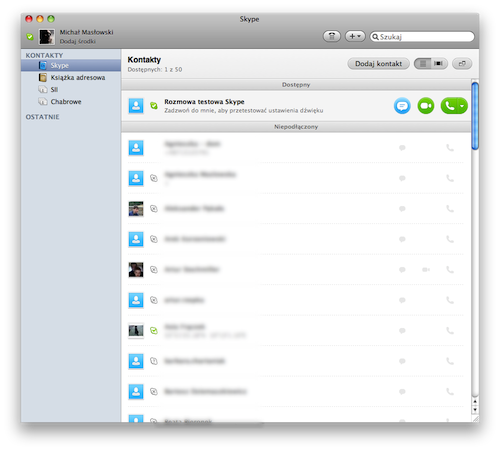The width and height of the screenshot is (500, 451).
Task: Call Rozmowa testowa Skype with green phone
Action: pyautogui.click(x=449, y=106)
